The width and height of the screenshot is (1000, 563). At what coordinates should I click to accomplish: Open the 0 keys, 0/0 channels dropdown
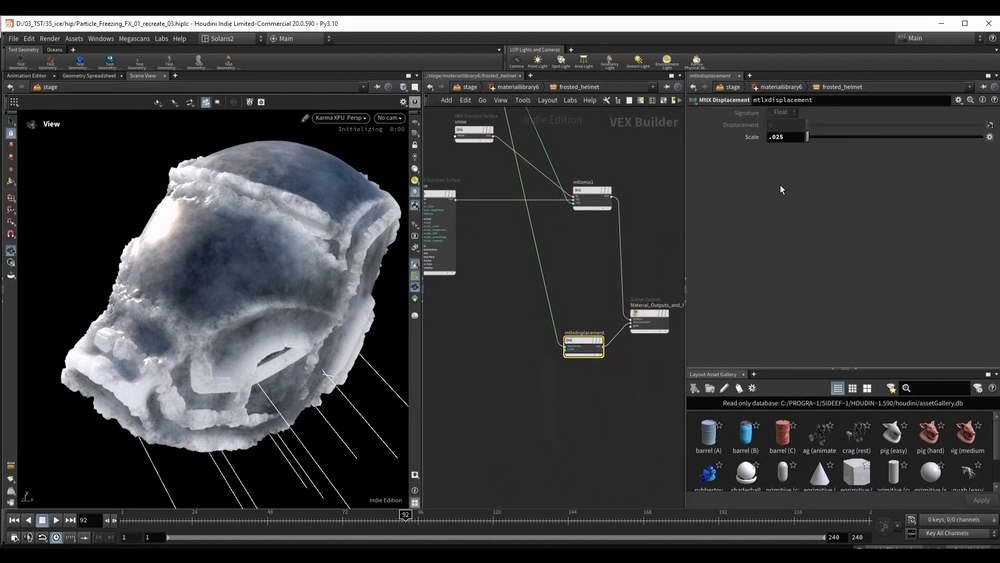tap(957, 520)
